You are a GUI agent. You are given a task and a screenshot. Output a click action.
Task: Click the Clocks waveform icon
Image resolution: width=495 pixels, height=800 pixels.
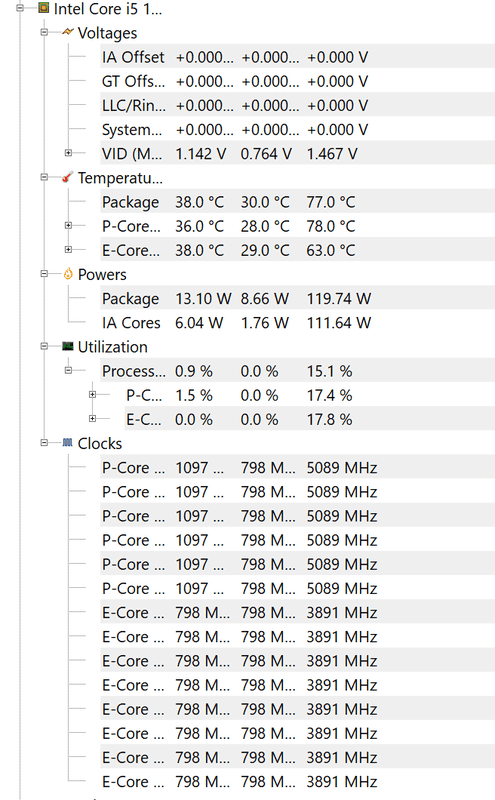coord(67,442)
